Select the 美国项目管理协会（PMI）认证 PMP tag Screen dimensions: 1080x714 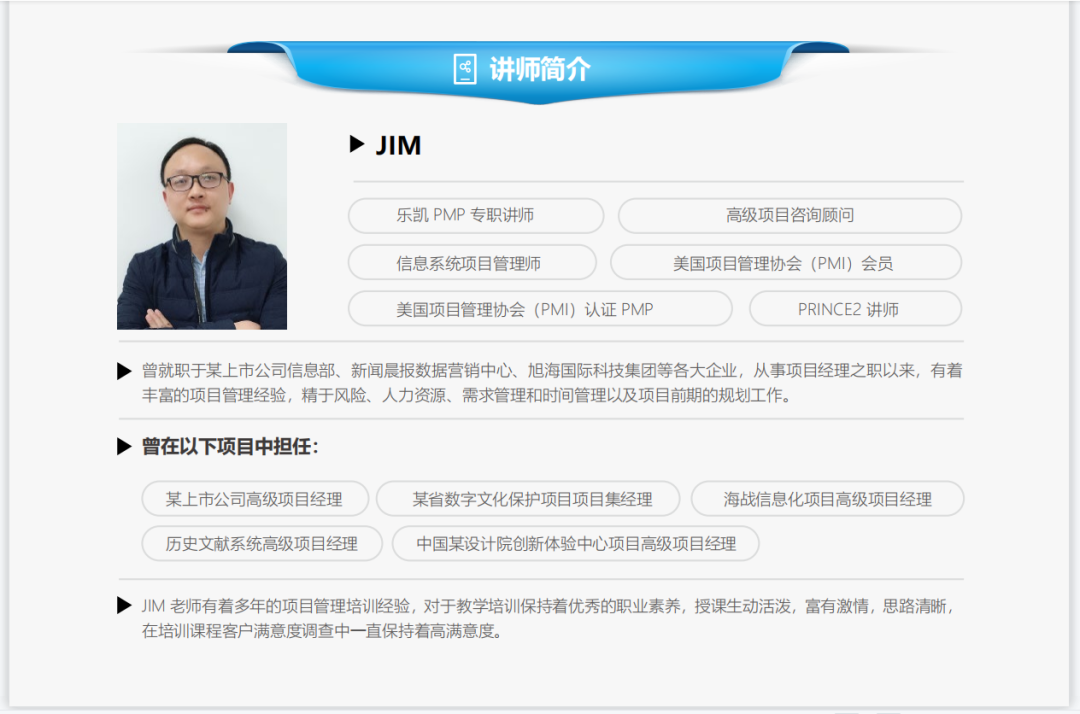click(540, 308)
